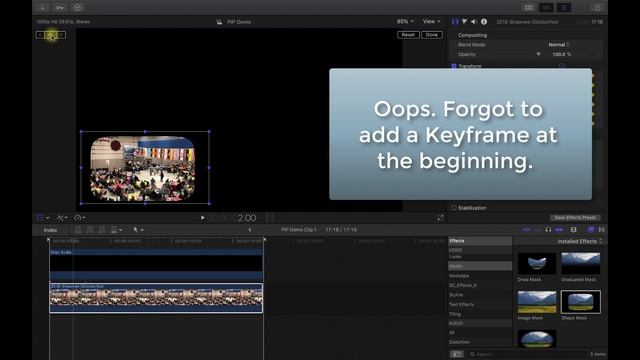Screen dimensions: 640x360
Task: Open the Video inspector tab icon
Action: 455,22
